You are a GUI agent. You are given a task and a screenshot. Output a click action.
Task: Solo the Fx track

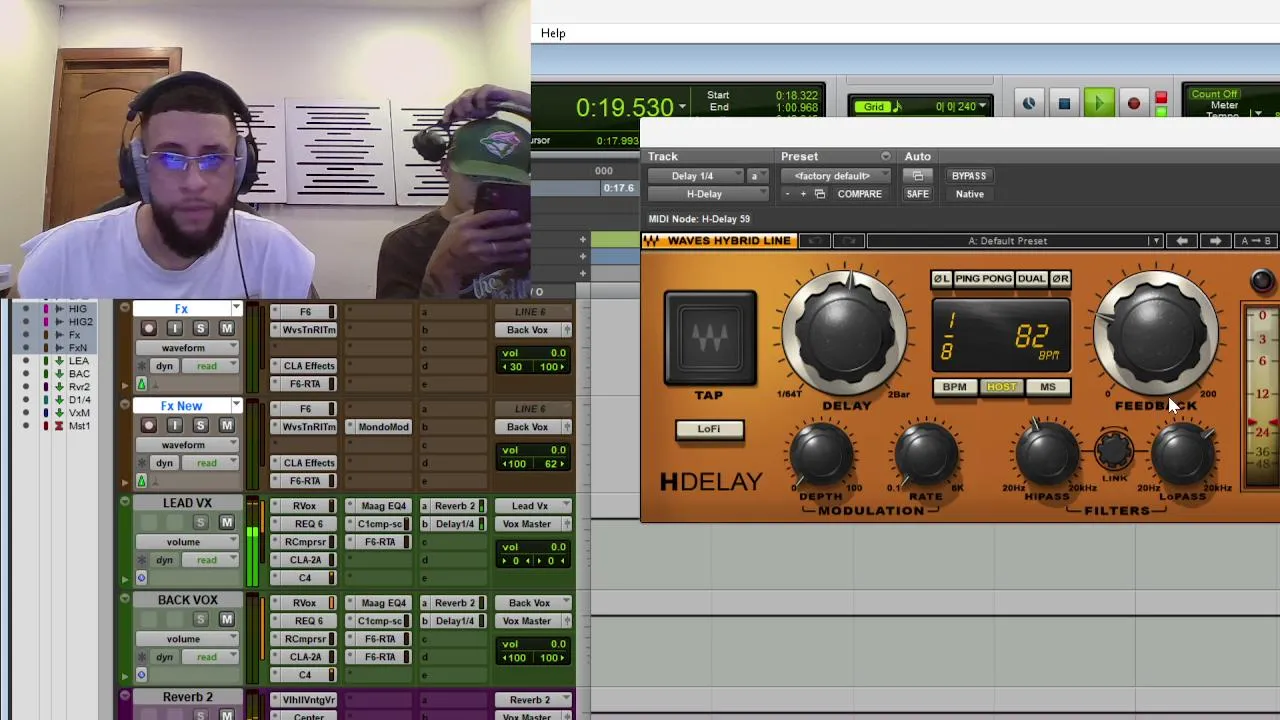[x=200, y=329]
